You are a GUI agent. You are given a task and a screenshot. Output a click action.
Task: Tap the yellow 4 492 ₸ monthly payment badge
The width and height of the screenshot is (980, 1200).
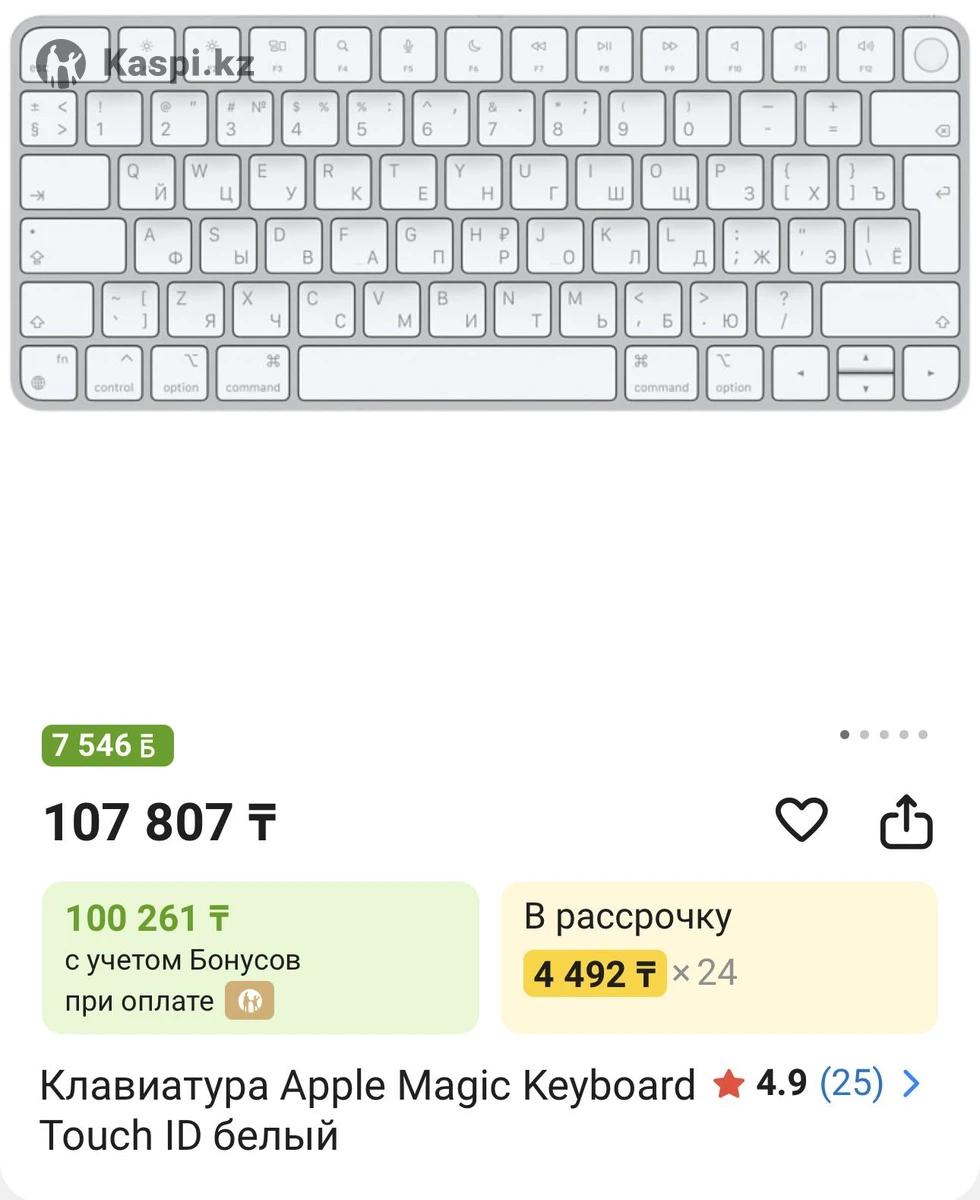[594, 973]
